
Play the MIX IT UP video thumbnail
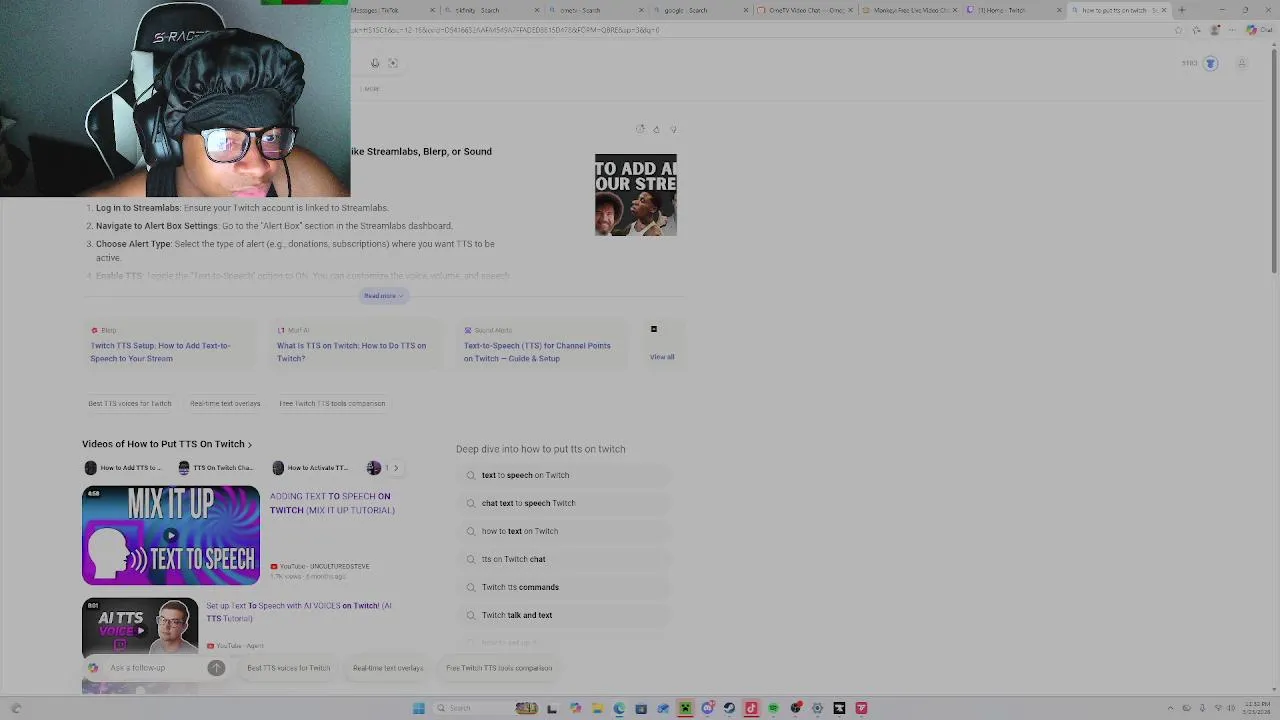171,535
